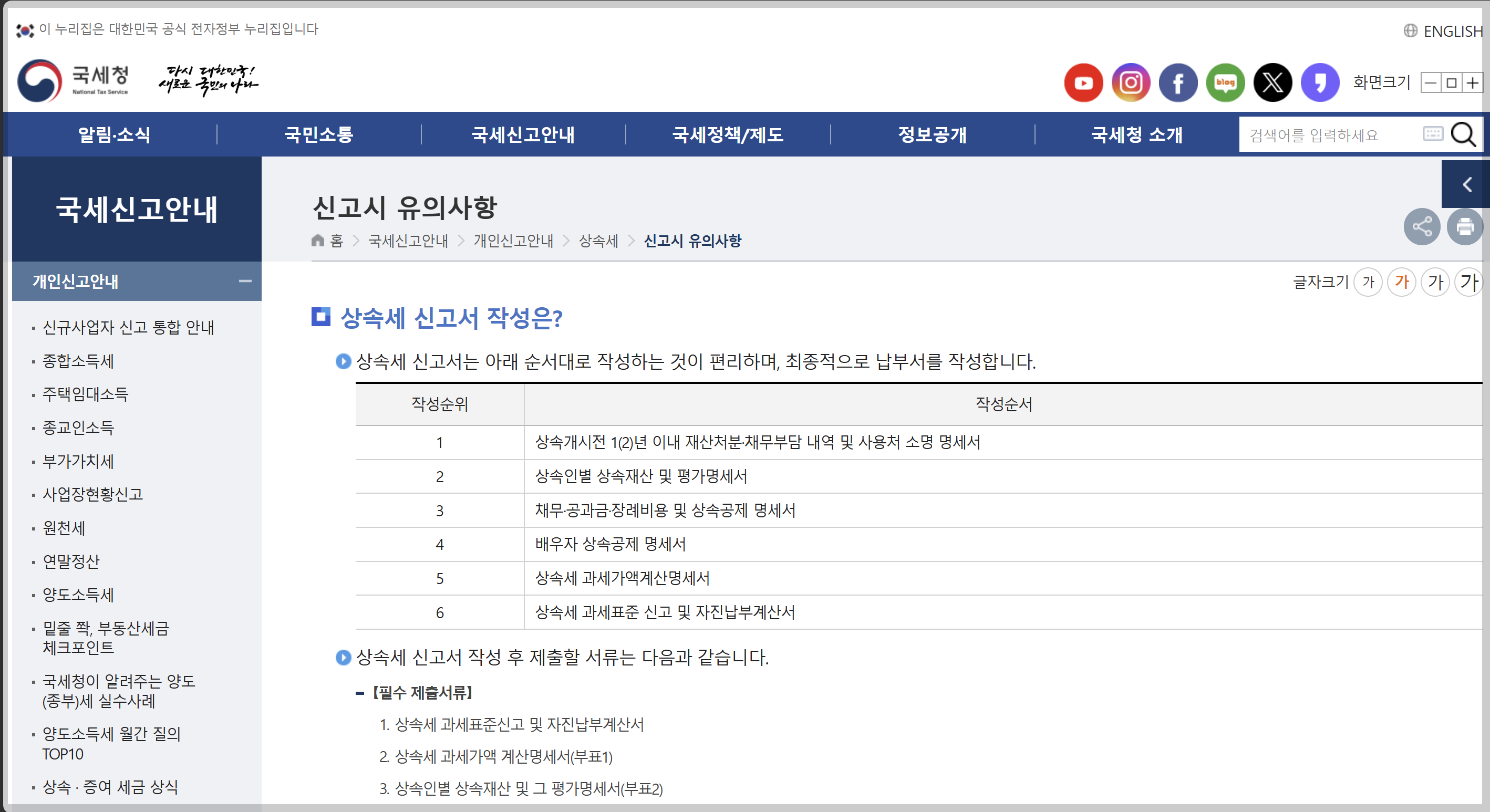1490x812 pixels.
Task: Open the NTS YouTube channel icon
Action: tap(1083, 82)
